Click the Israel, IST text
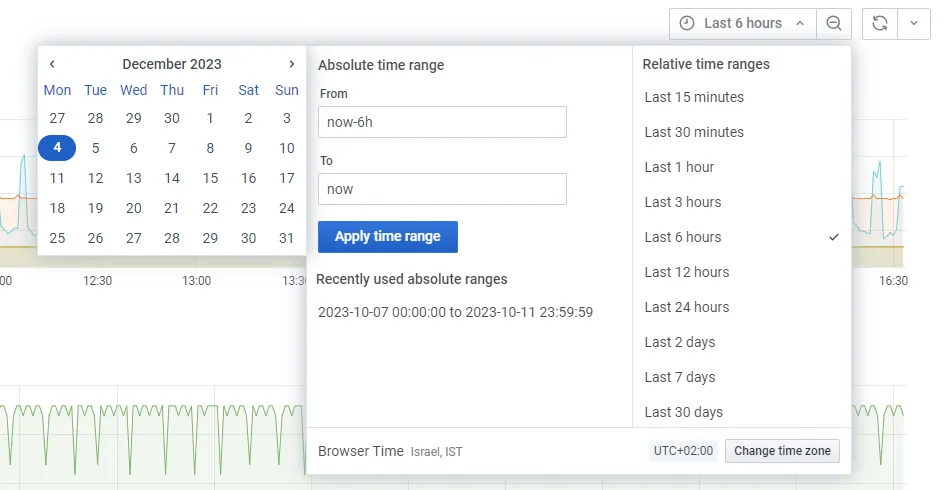This screenshot has height=490, width=948. click(437, 452)
